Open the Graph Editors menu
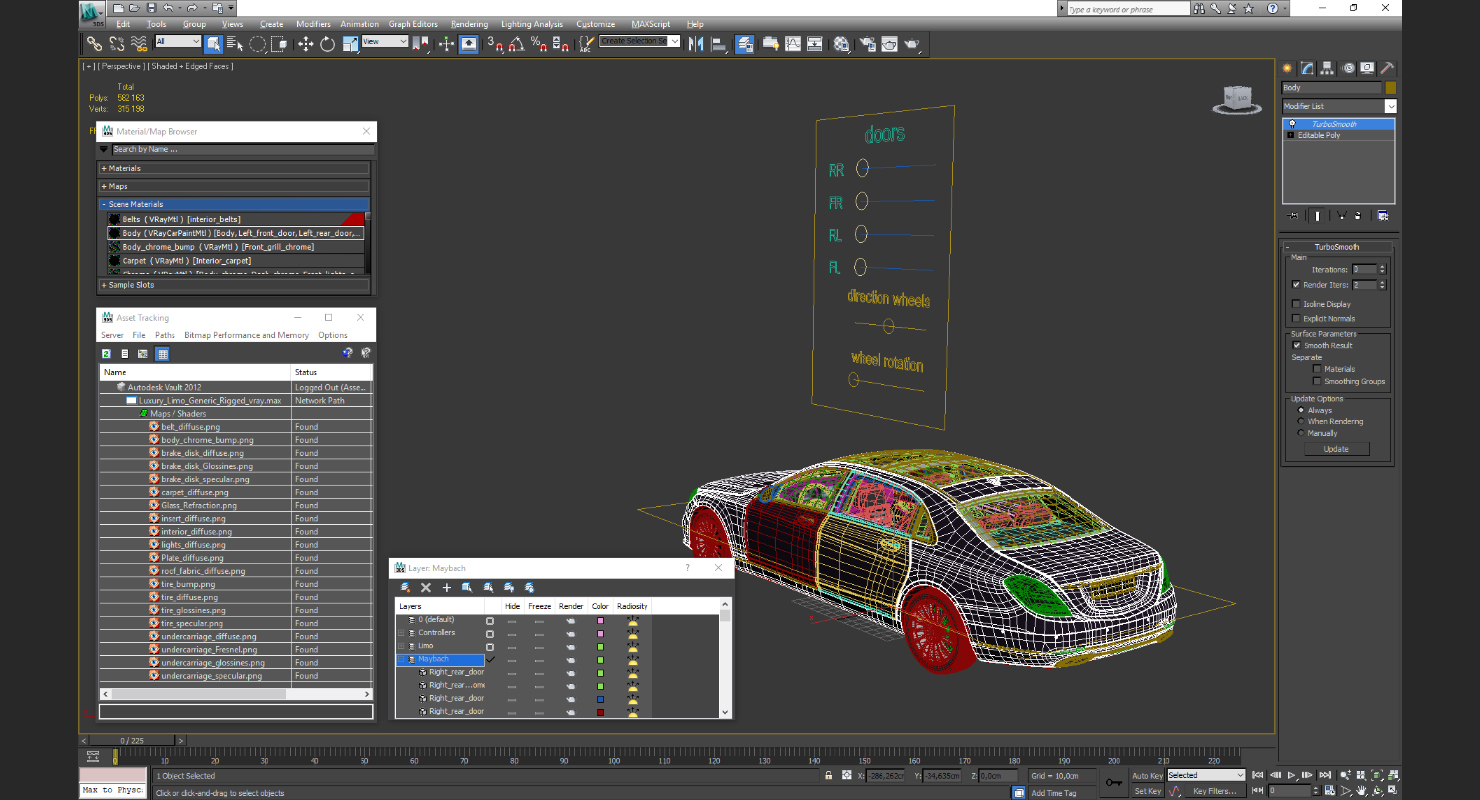This screenshot has width=1480, height=800. coord(413,24)
